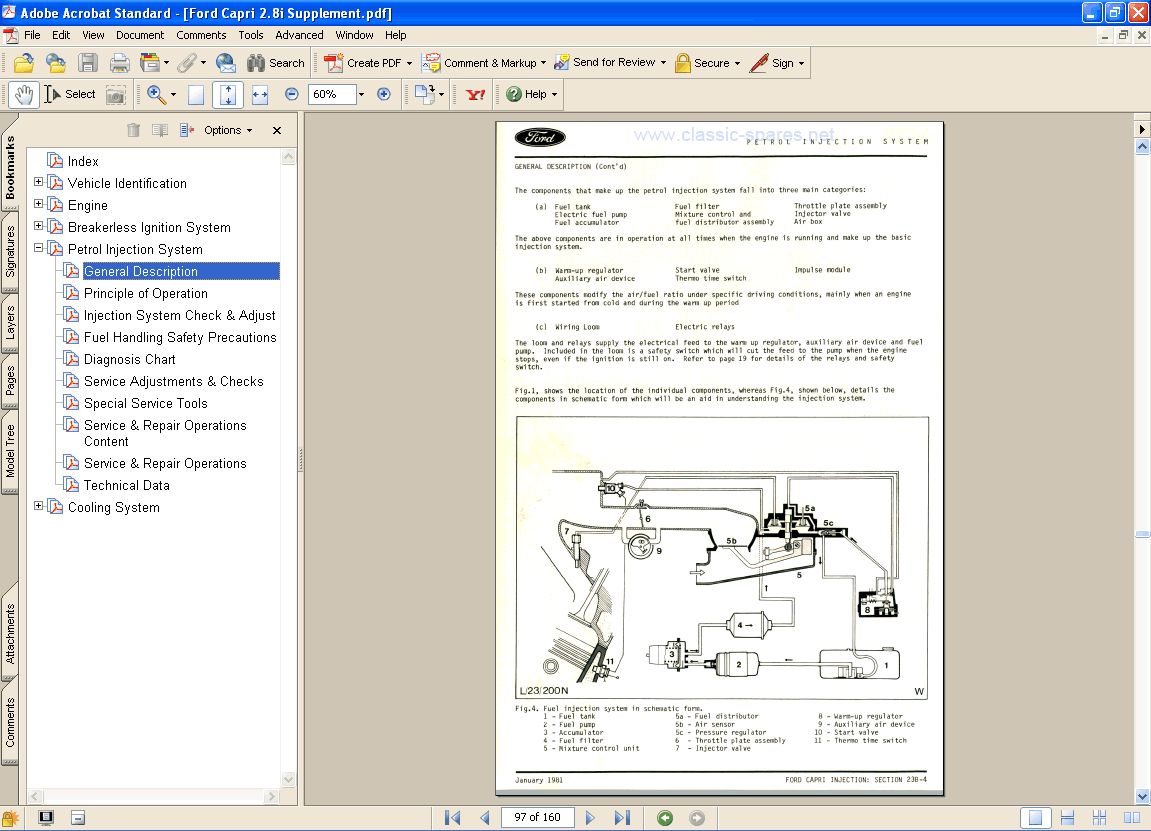Open the Document menu
The height and width of the screenshot is (831, 1151).
tap(139, 35)
